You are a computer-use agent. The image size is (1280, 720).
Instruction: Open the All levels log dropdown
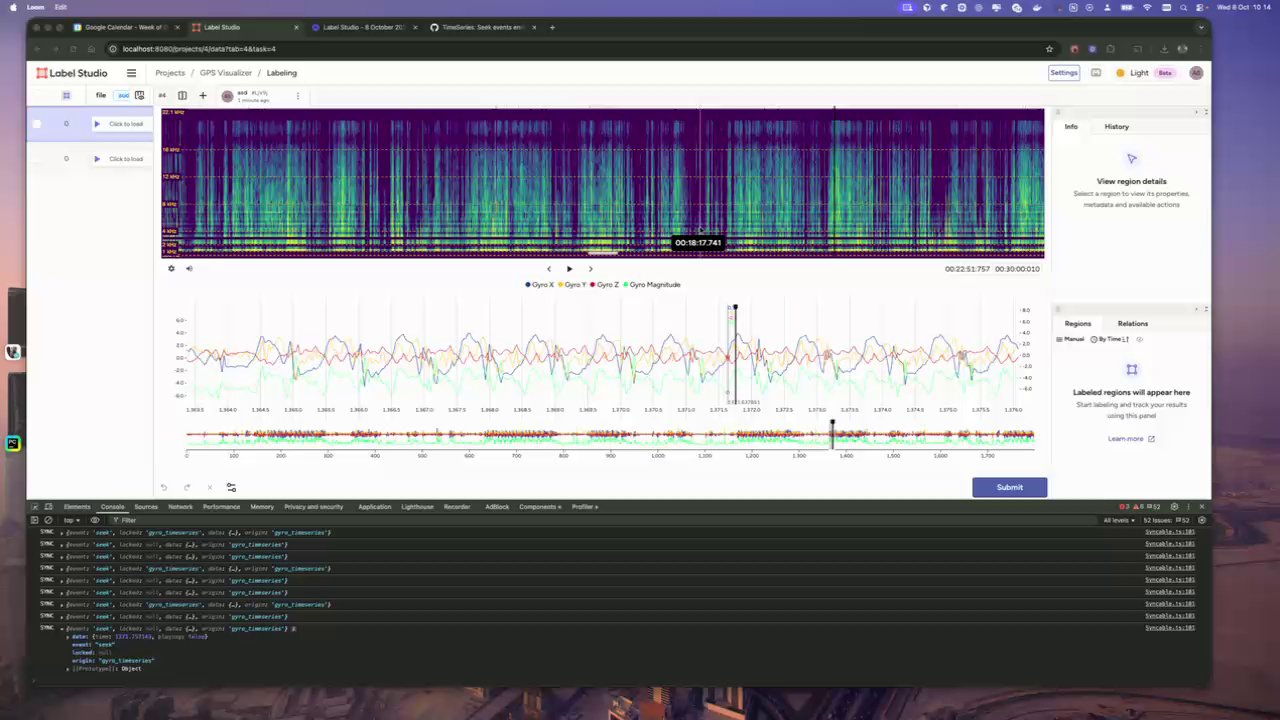1119,520
